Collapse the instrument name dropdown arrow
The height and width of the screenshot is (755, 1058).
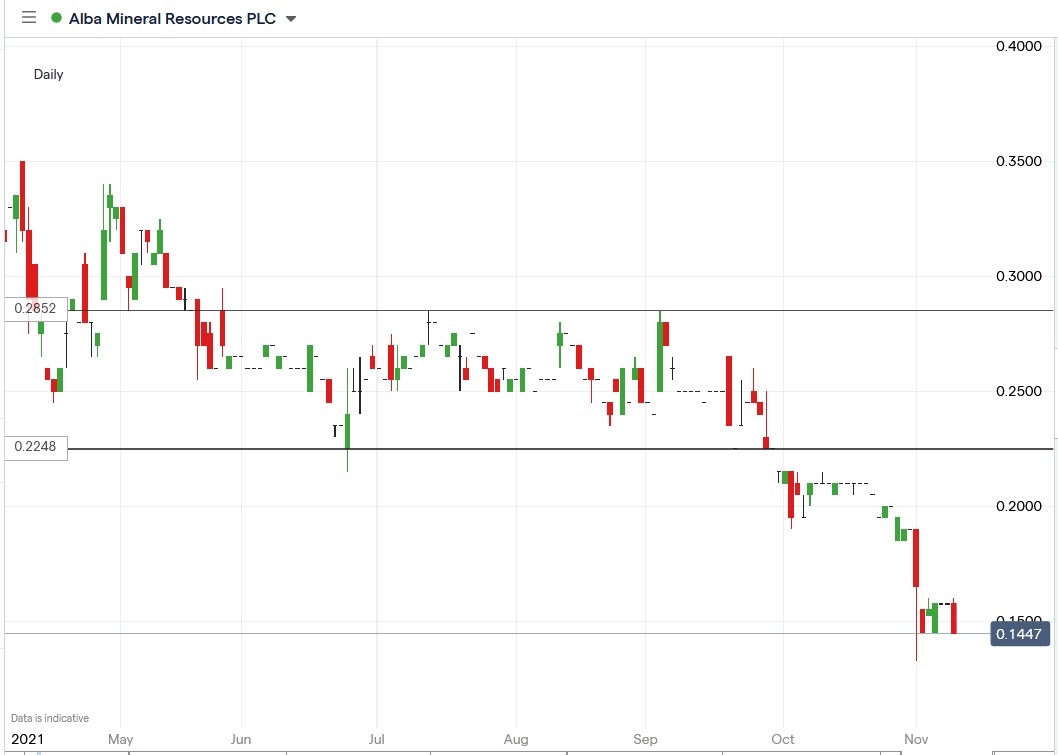click(x=290, y=19)
